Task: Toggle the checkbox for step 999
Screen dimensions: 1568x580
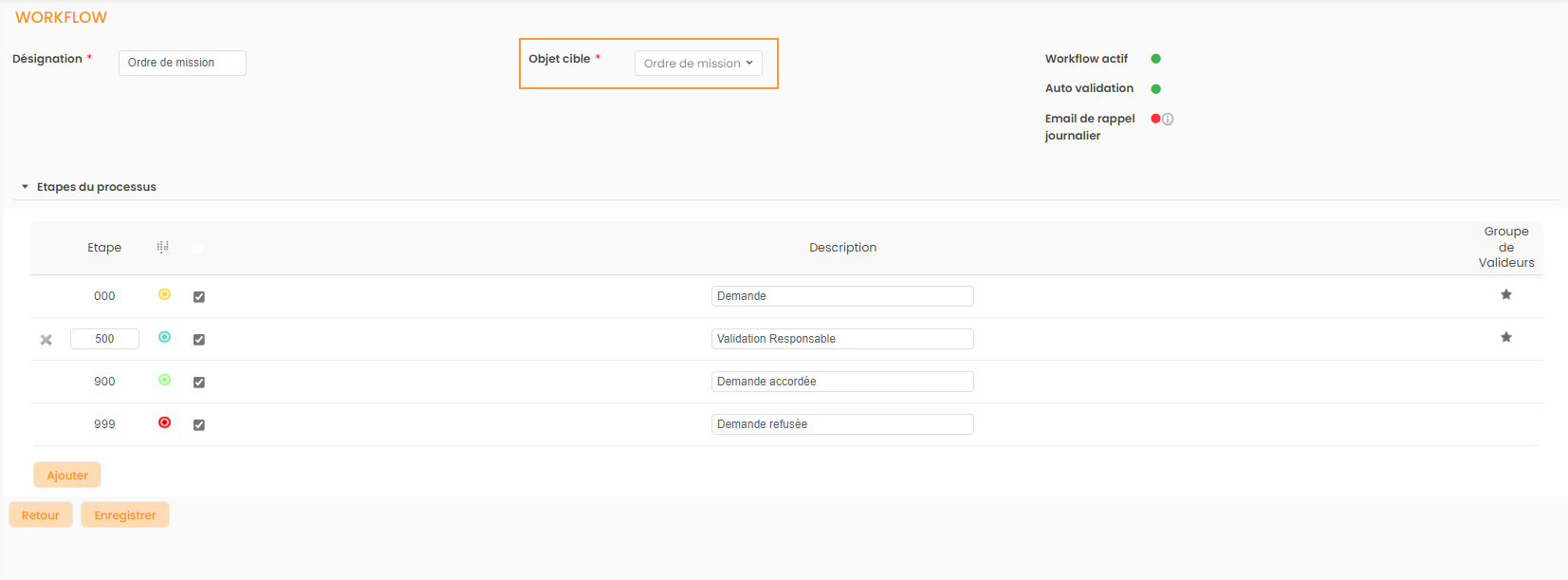Action: pyautogui.click(x=199, y=425)
